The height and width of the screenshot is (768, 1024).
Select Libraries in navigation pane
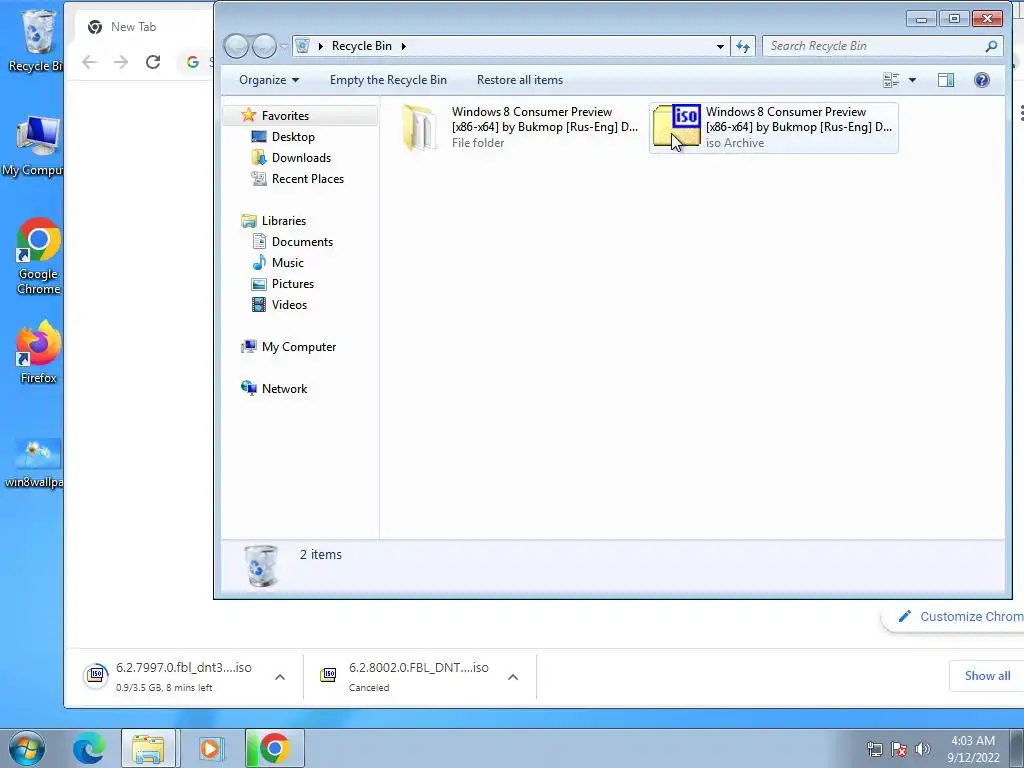coord(283,221)
